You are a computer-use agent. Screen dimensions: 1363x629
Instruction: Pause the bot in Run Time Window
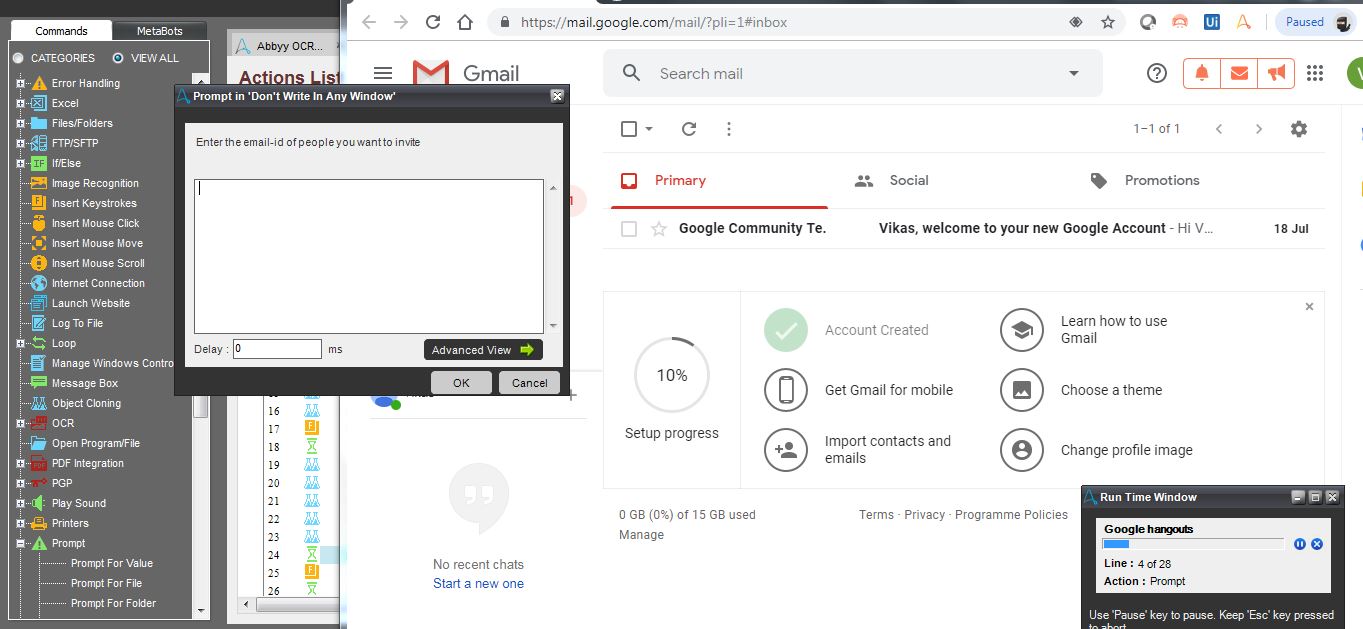pyautogui.click(x=1300, y=544)
